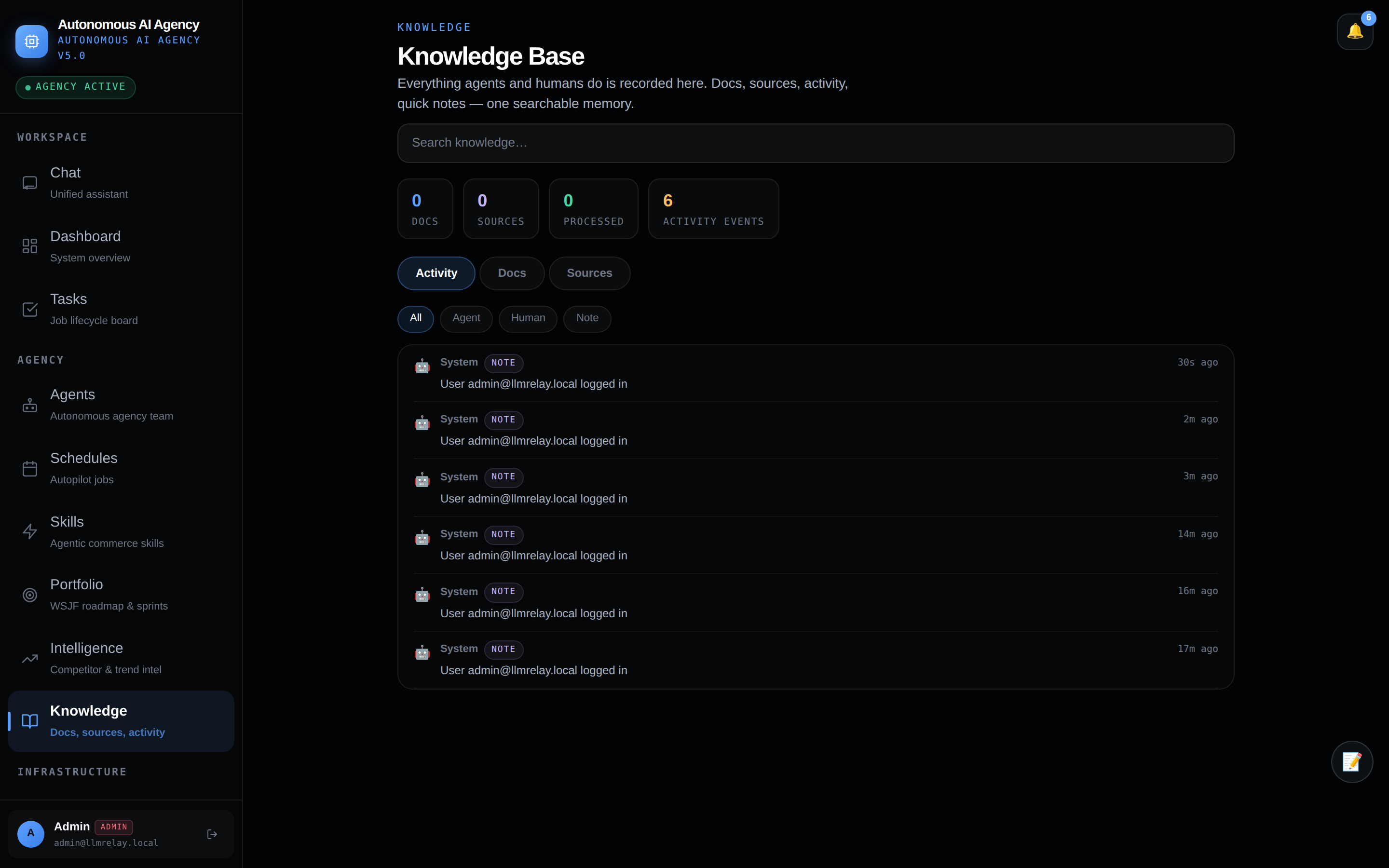The height and width of the screenshot is (868, 1389).
Task: Click the Knowledge open-book icon
Action: click(x=30, y=721)
